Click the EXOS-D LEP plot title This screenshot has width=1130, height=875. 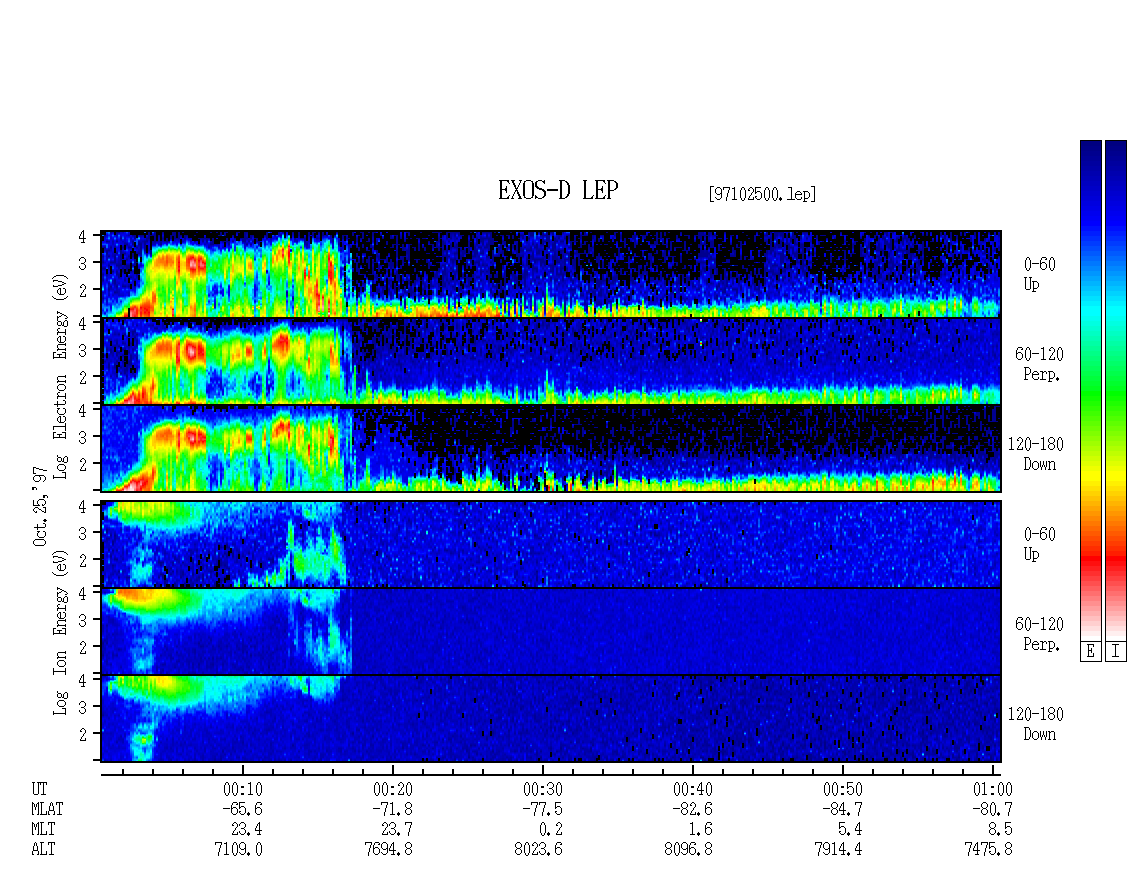tap(558, 190)
